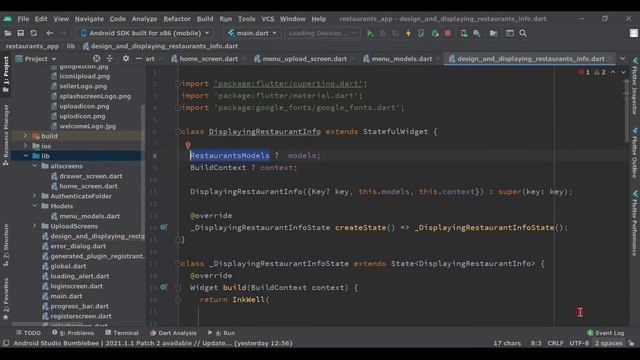Click the Debug bug icon in the toolbar
The image size is (640, 360).
[383, 33]
